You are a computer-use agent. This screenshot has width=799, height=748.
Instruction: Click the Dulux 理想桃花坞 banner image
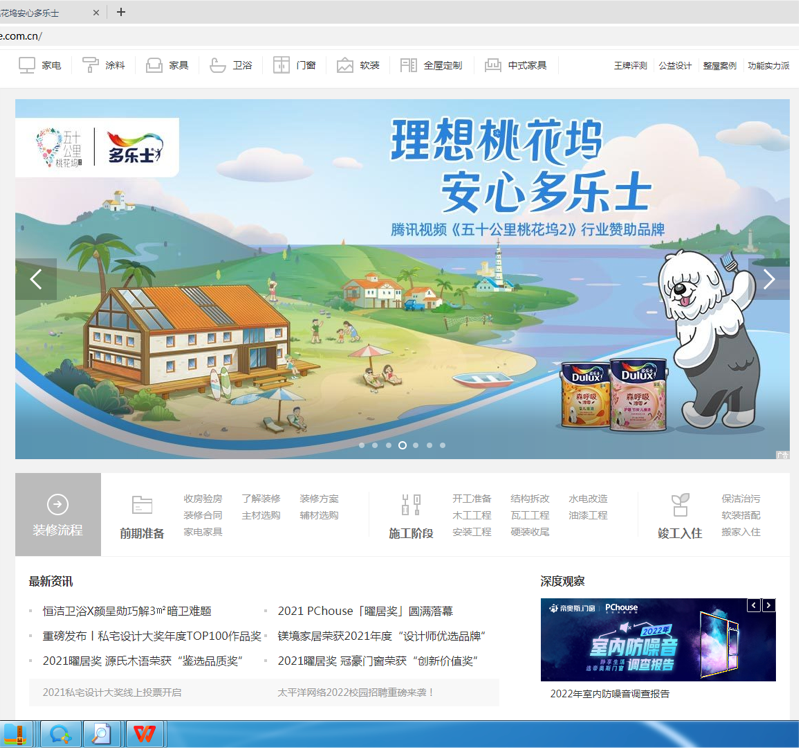click(x=403, y=279)
